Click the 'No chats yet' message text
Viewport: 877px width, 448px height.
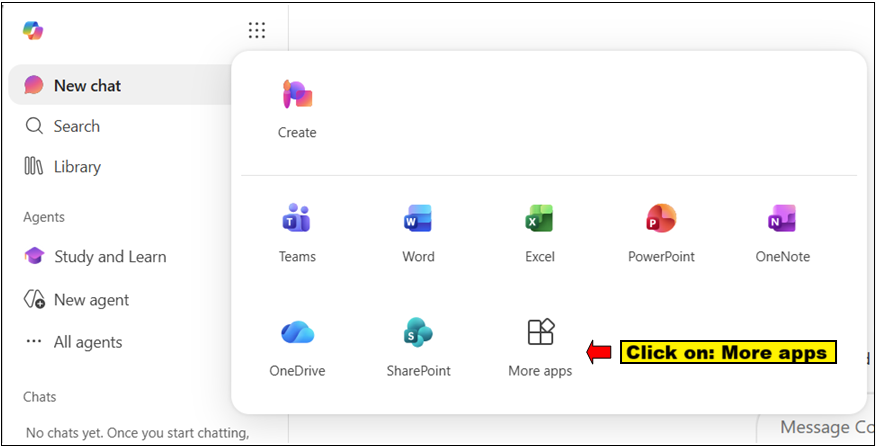[x=138, y=433]
